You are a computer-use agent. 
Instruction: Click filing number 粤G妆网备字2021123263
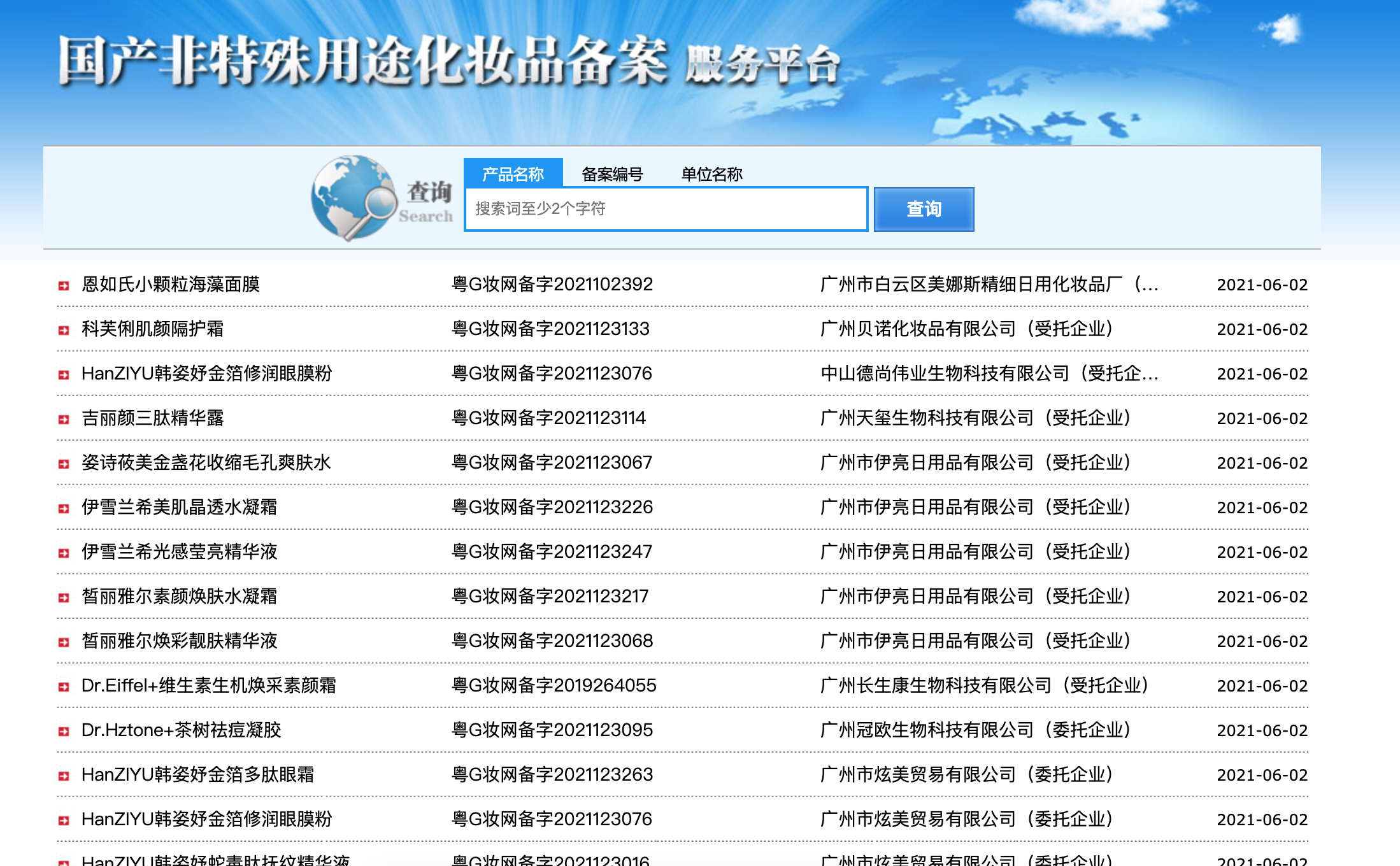click(552, 776)
